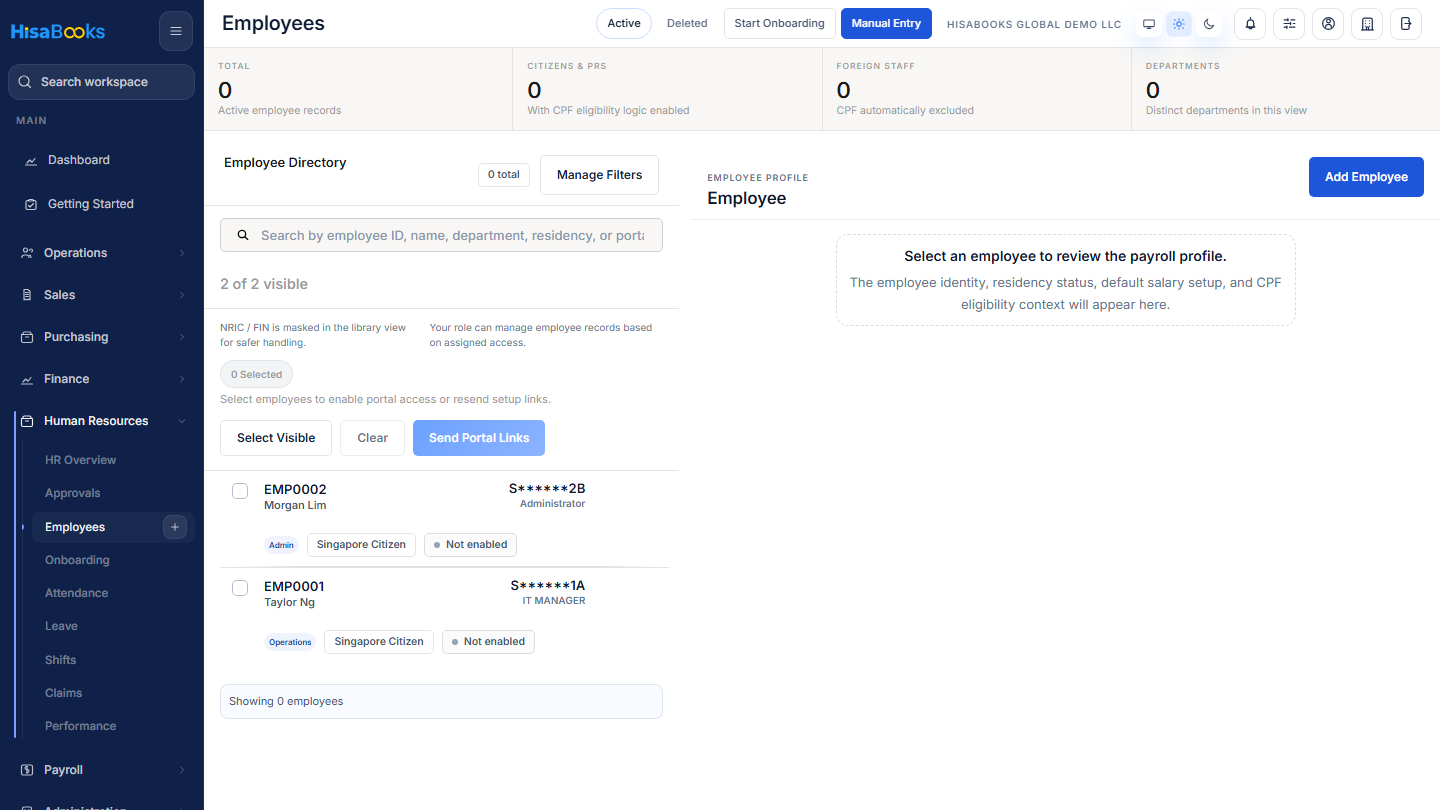Viewport: 1440px width, 810px height.
Task: Click the Dashboard chart icon
Action: tap(31, 160)
